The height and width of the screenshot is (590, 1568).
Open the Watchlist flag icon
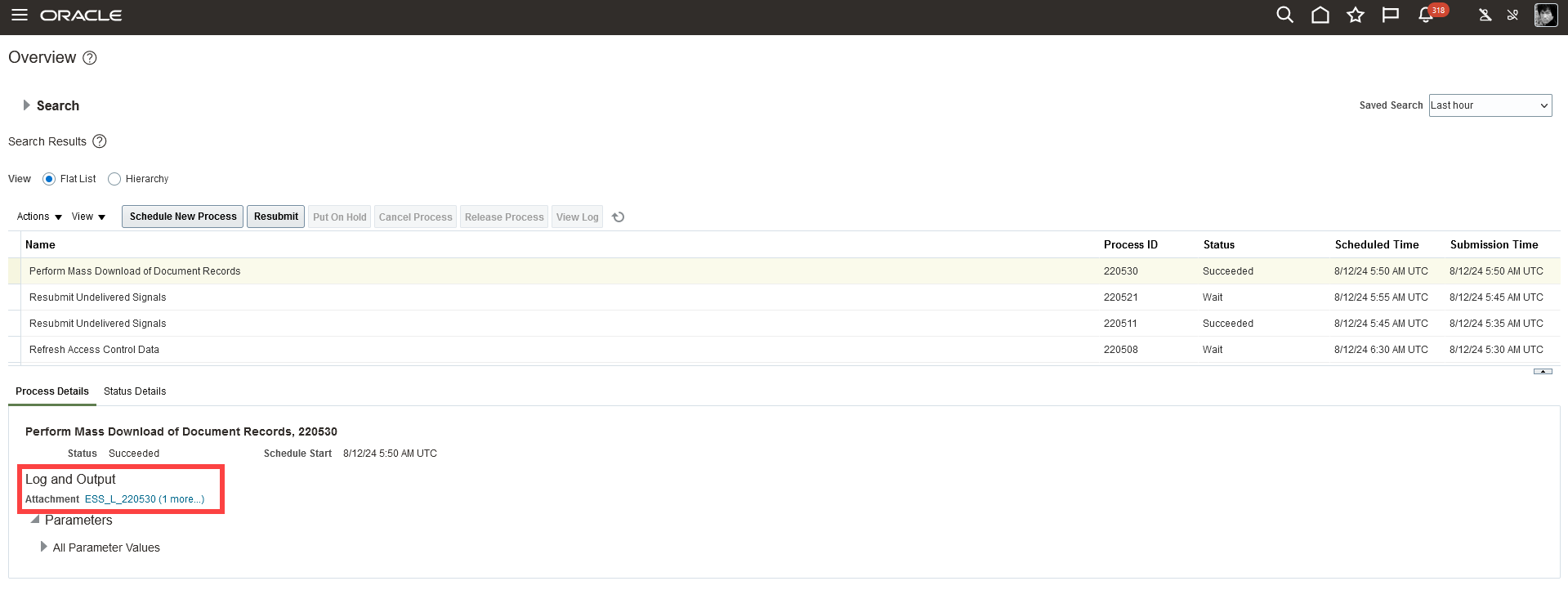(1390, 15)
